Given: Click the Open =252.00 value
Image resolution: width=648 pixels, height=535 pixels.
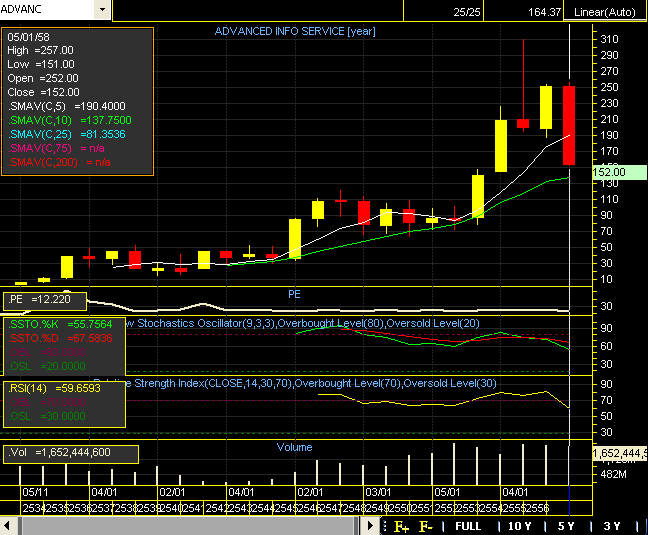Looking at the screenshot, I should tap(43, 78).
